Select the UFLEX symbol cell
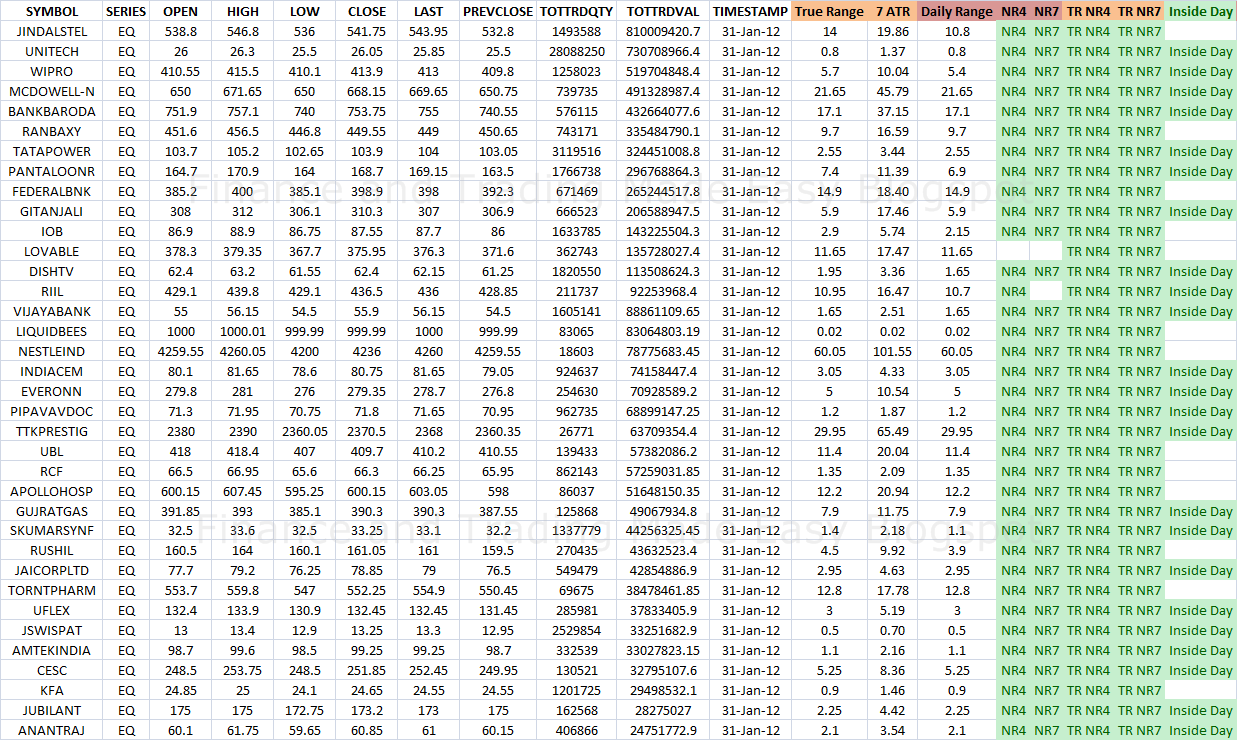The height and width of the screenshot is (740, 1237). point(52,611)
